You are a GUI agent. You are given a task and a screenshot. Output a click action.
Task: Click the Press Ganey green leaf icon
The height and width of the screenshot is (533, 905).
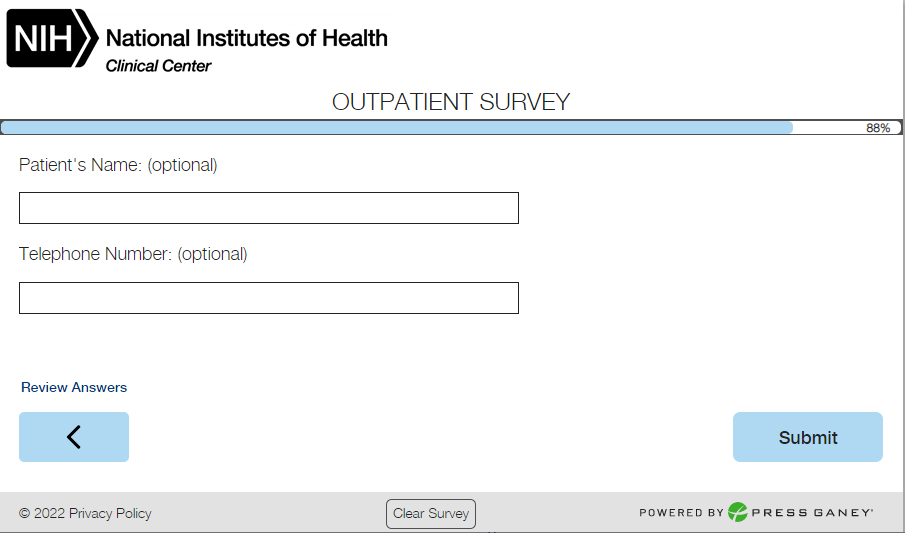click(x=738, y=513)
